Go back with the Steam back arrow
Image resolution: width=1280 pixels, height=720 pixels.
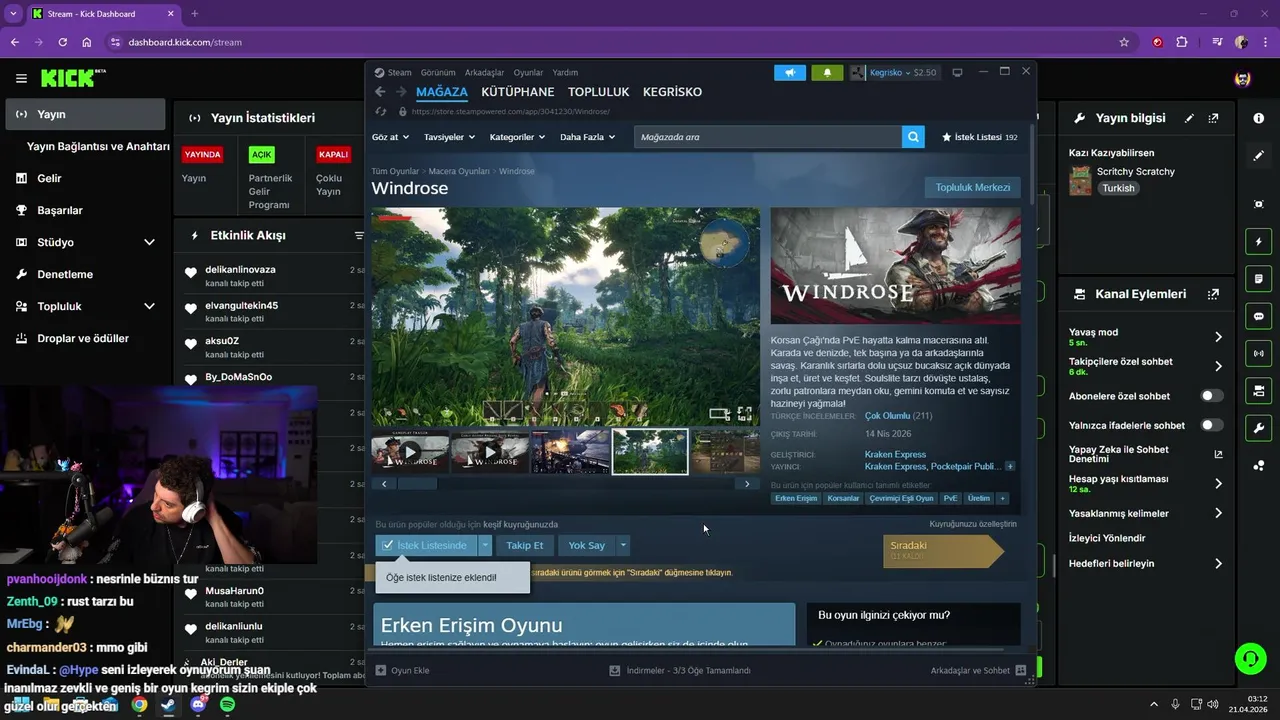pos(380,92)
